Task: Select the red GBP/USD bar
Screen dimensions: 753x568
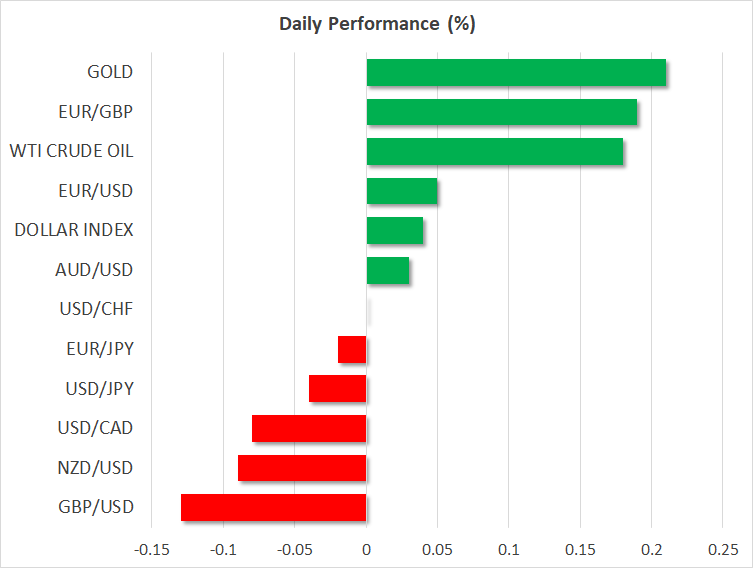Action: pyautogui.click(x=274, y=507)
